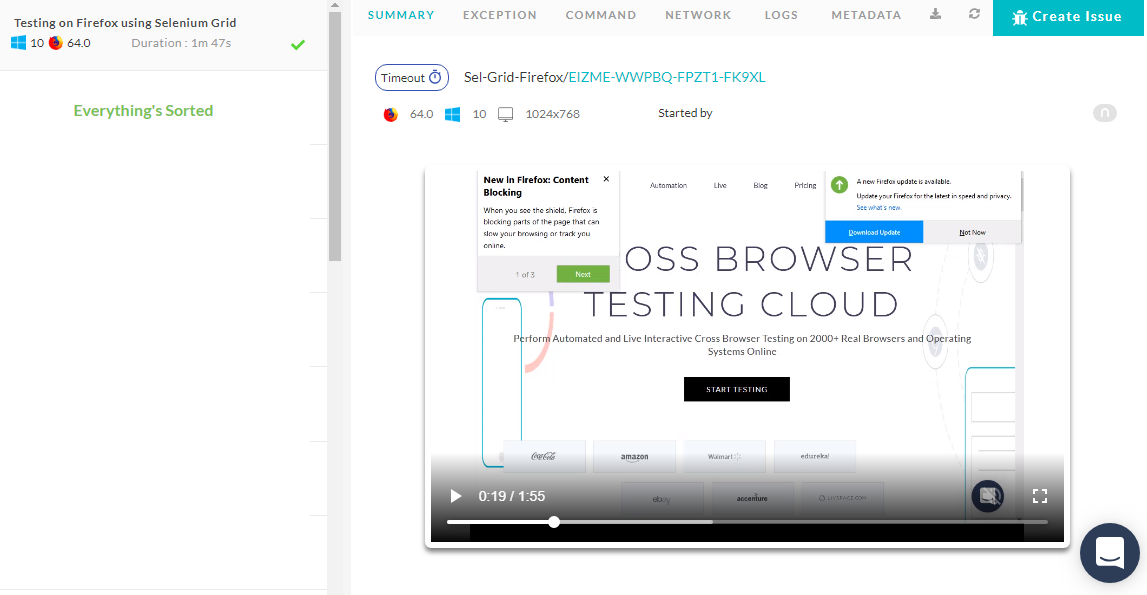Image resolution: width=1147 pixels, height=595 pixels.
Task: Click the Create Issue button
Action: click(x=1068, y=18)
